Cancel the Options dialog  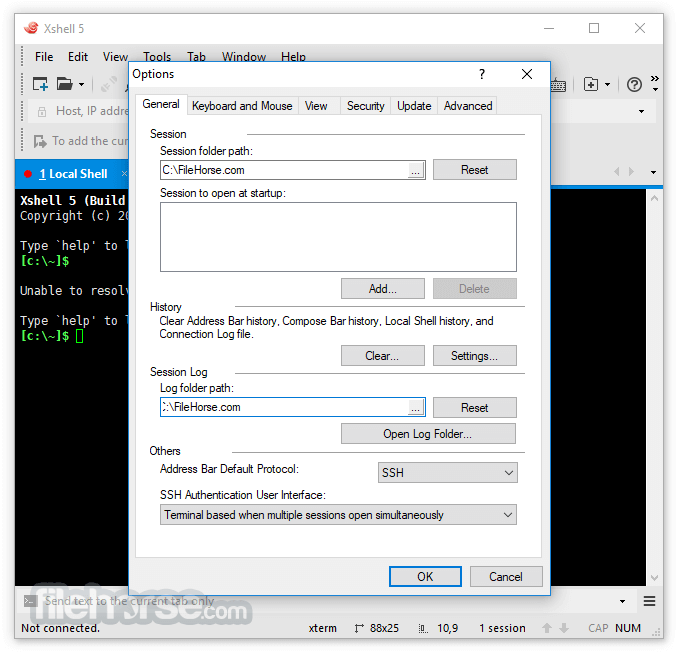click(506, 576)
